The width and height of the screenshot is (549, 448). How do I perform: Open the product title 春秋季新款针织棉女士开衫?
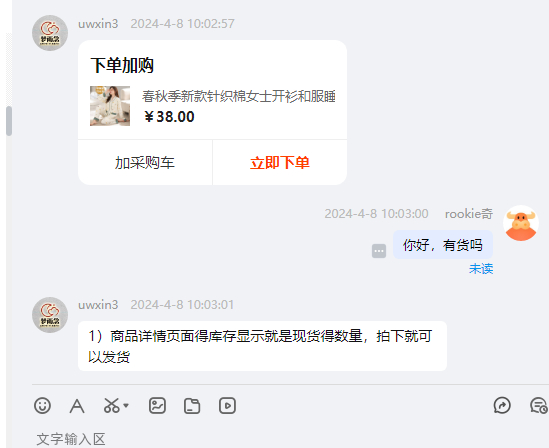pos(239,96)
